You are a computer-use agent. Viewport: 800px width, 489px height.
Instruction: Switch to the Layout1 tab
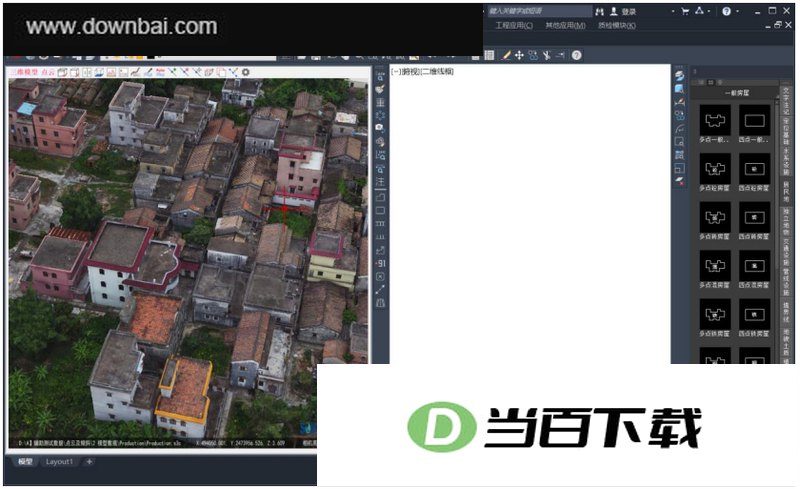(59, 461)
